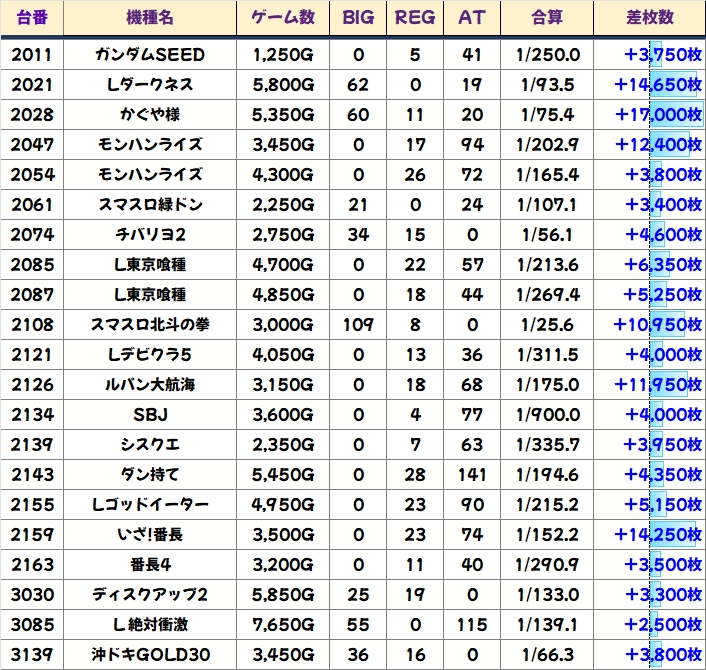706x670 pixels.
Task: Click the AT column header
Action: point(472,18)
